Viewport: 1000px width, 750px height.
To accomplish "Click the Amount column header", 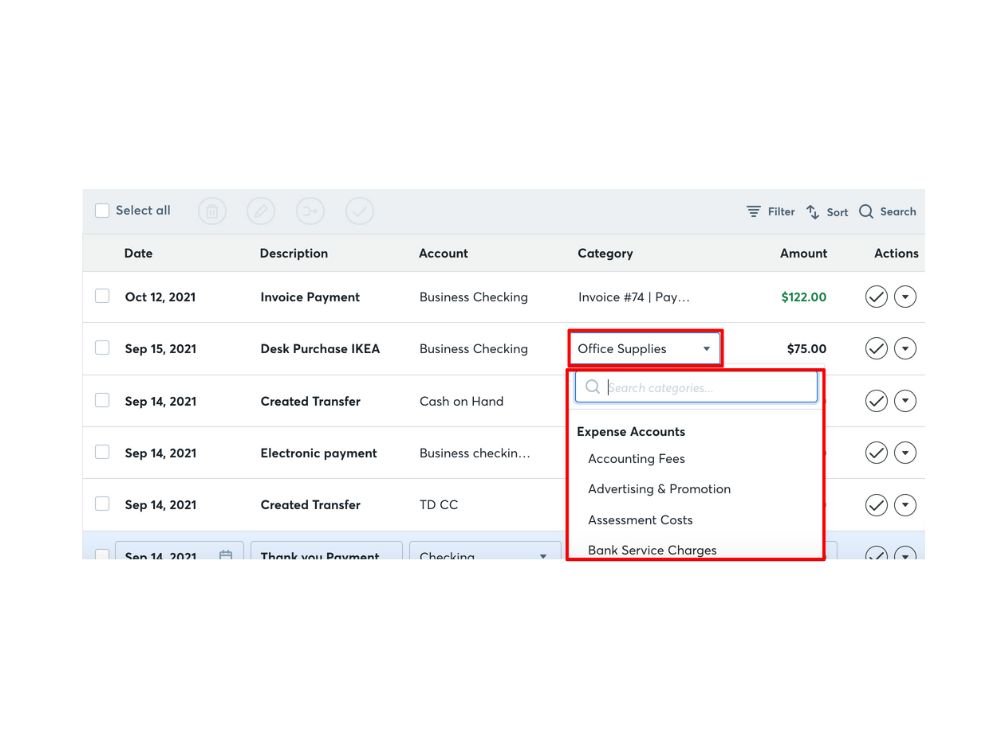I will [x=804, y=253].
